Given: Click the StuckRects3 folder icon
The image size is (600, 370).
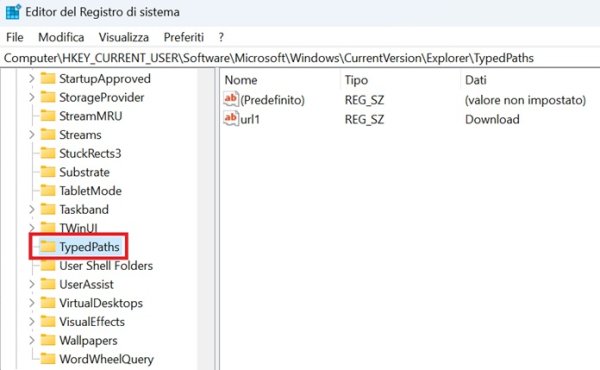Looking at the screenshot, I should [x=48, y=153].
